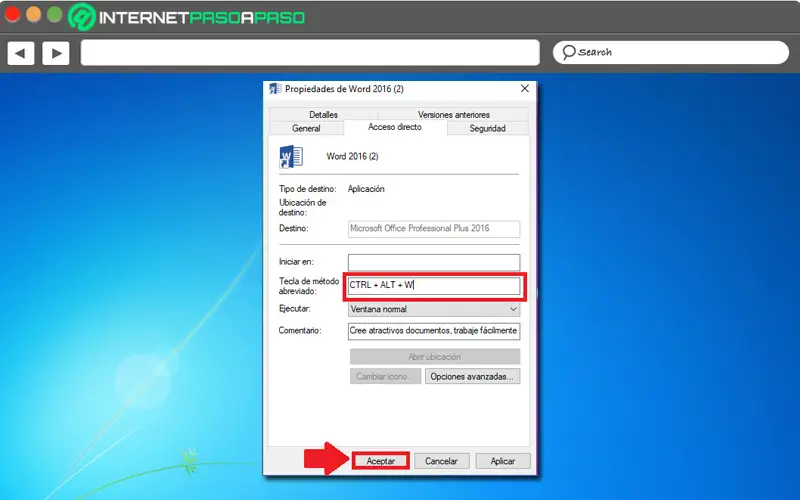Go back with the left arrow button
Viewport: 800px width, 500px height.
[21, 53]
